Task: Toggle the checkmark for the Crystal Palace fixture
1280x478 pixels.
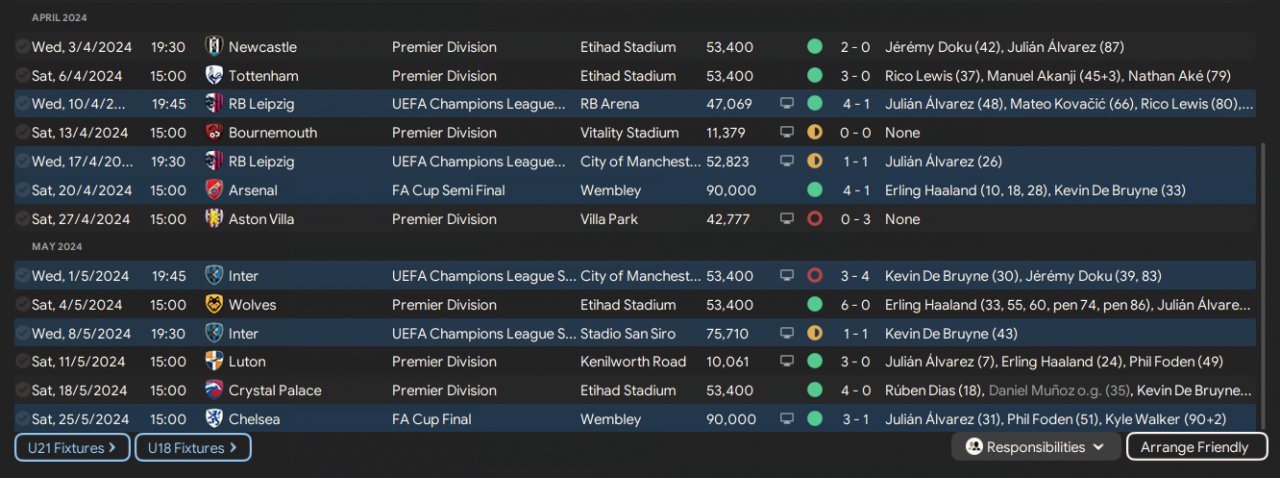Action: click(22, 391)
